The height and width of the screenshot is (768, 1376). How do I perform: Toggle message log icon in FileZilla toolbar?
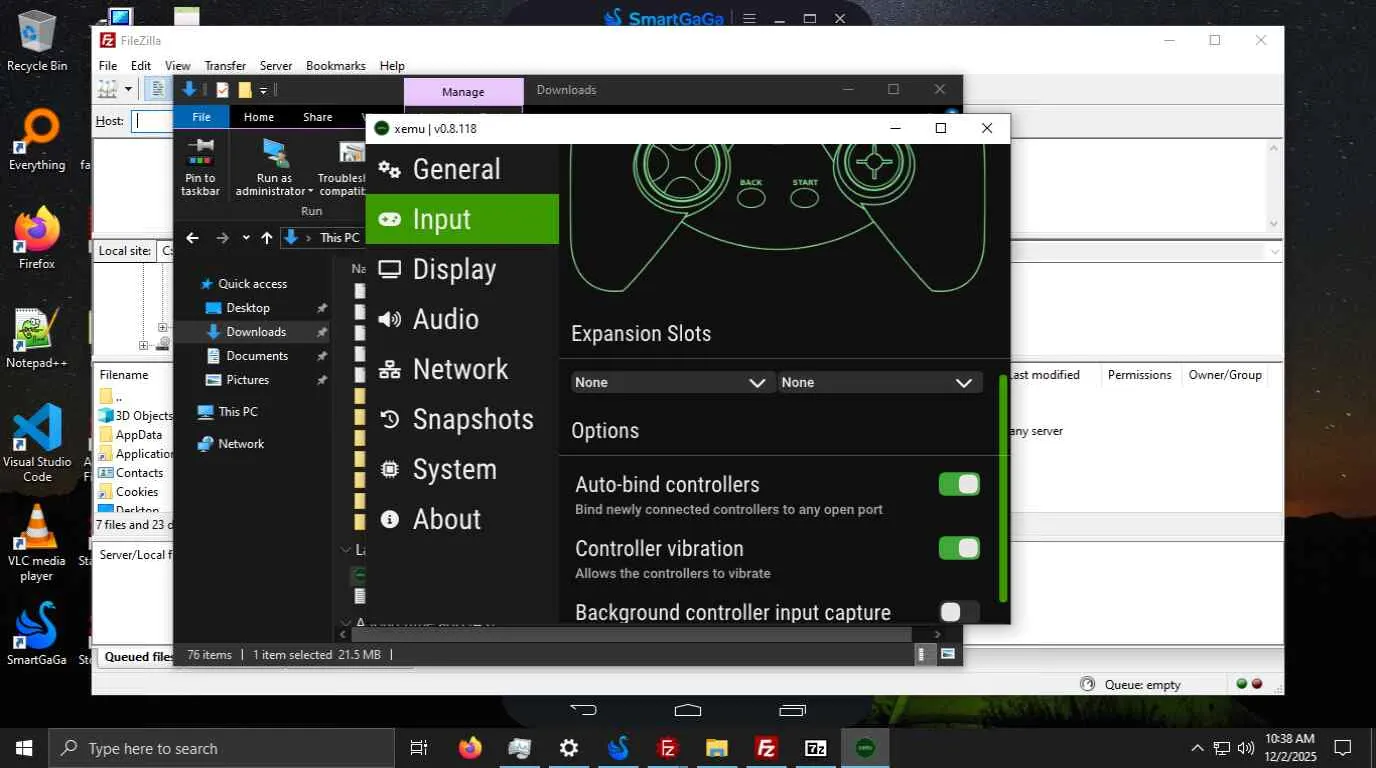pos(158,89)
